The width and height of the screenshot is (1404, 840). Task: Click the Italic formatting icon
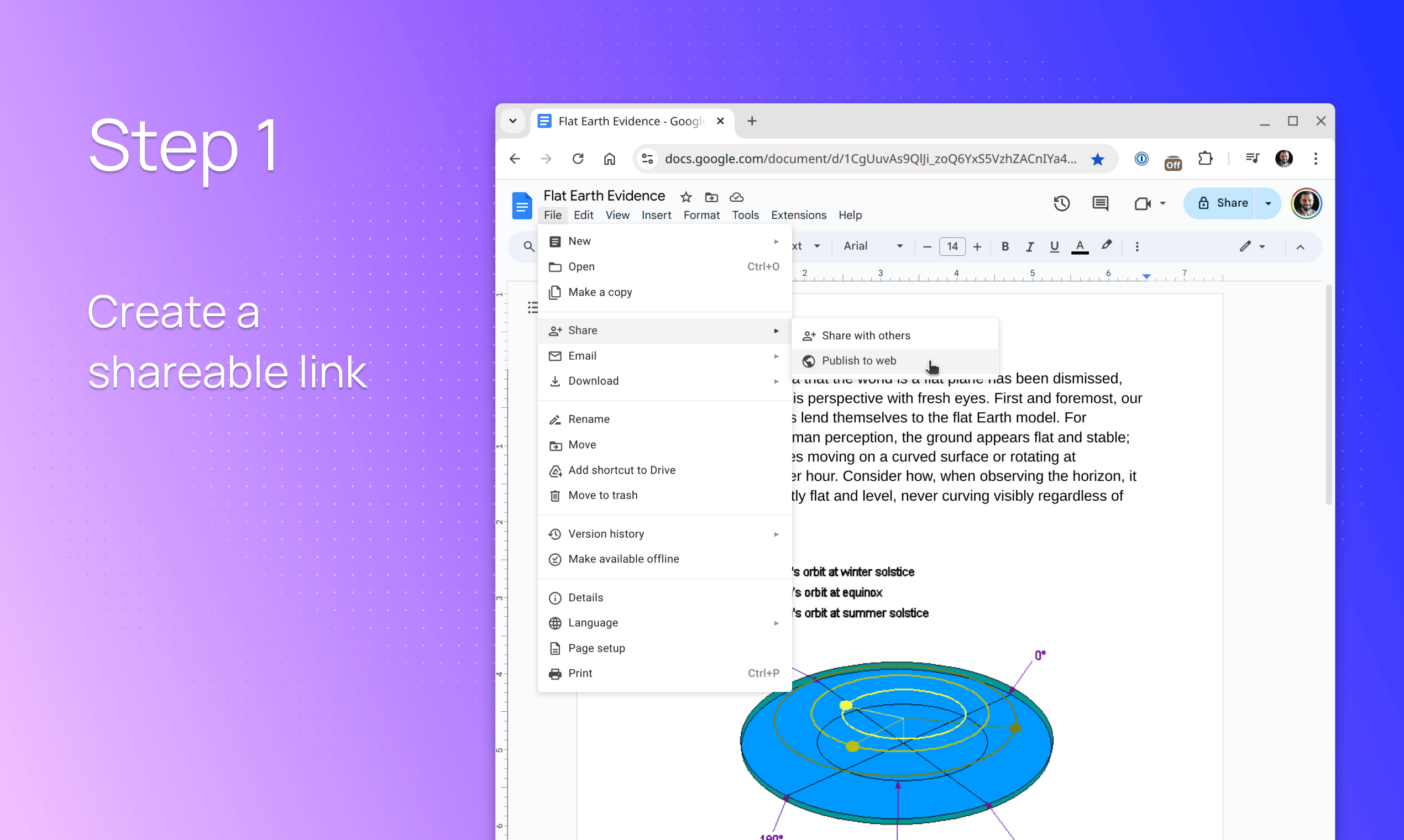(1030, 246)
